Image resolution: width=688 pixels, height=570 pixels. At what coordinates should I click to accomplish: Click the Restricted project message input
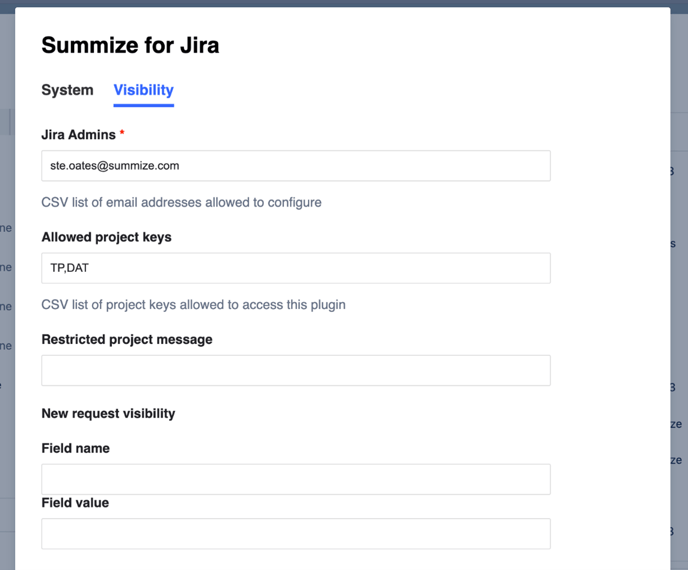coord(296,370)
